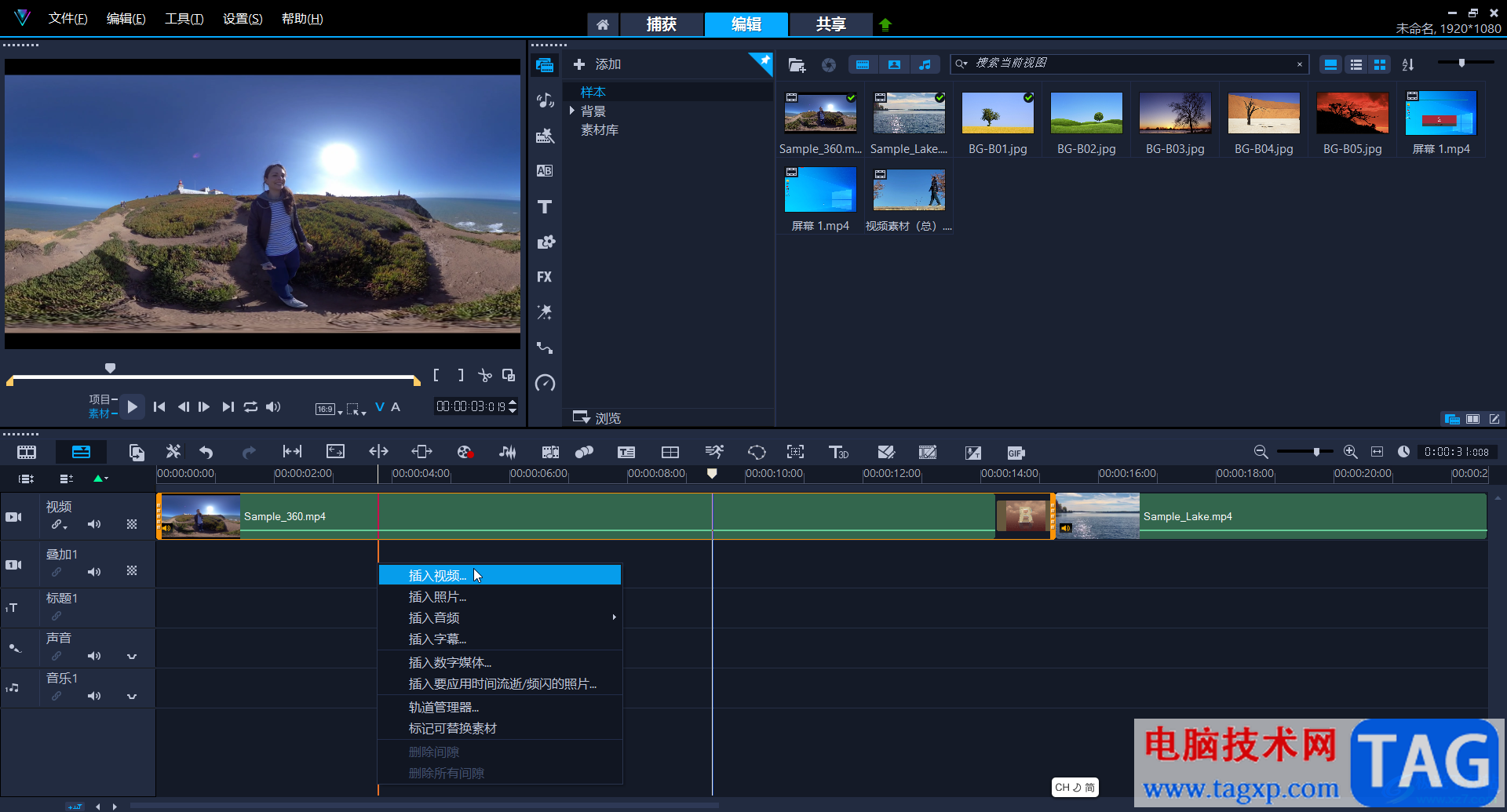
Task: Click the preview scrubber bar
Action: pyautogui.click(x=213, y=378)
